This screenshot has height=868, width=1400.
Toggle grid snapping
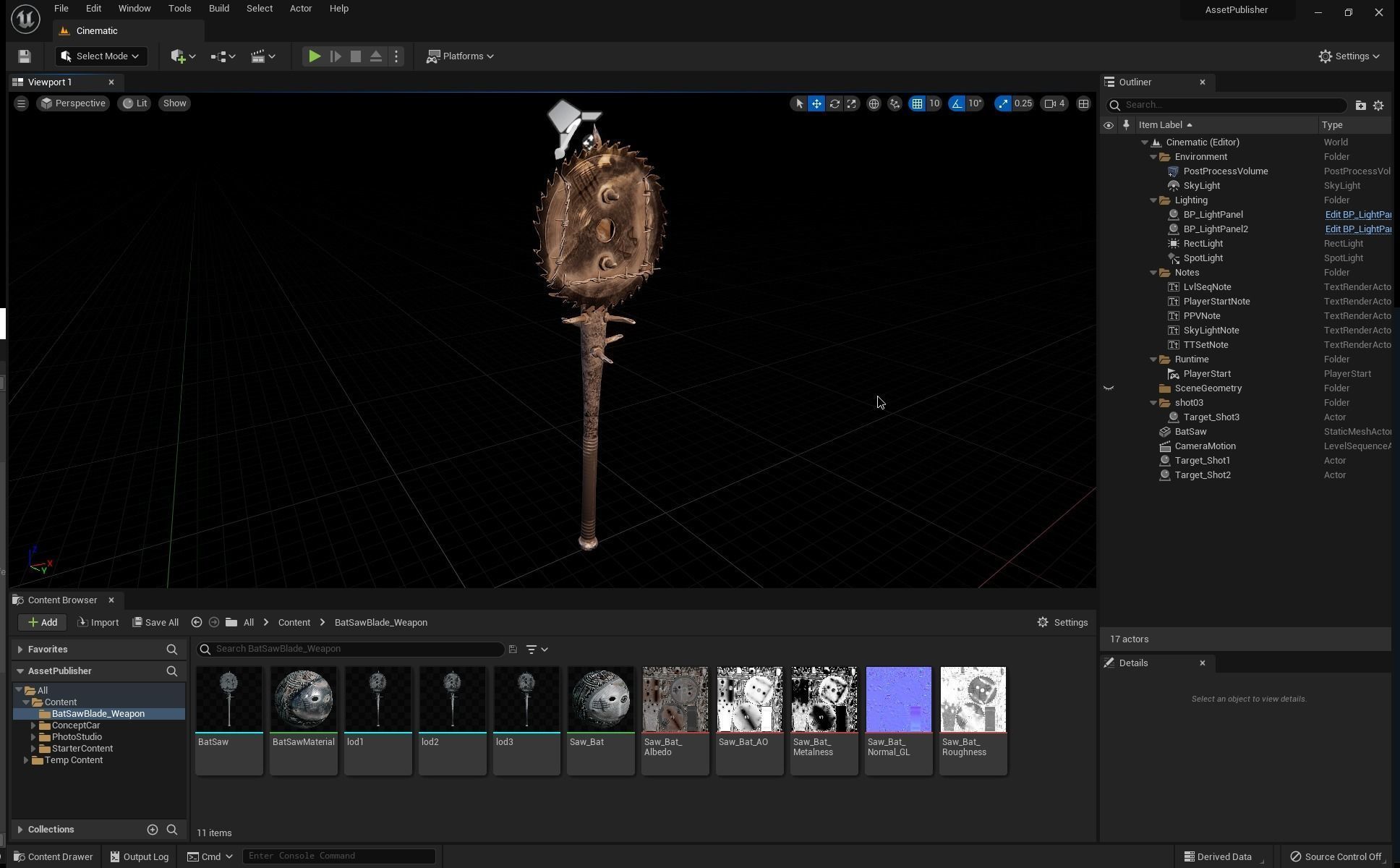tap(917, 103)
